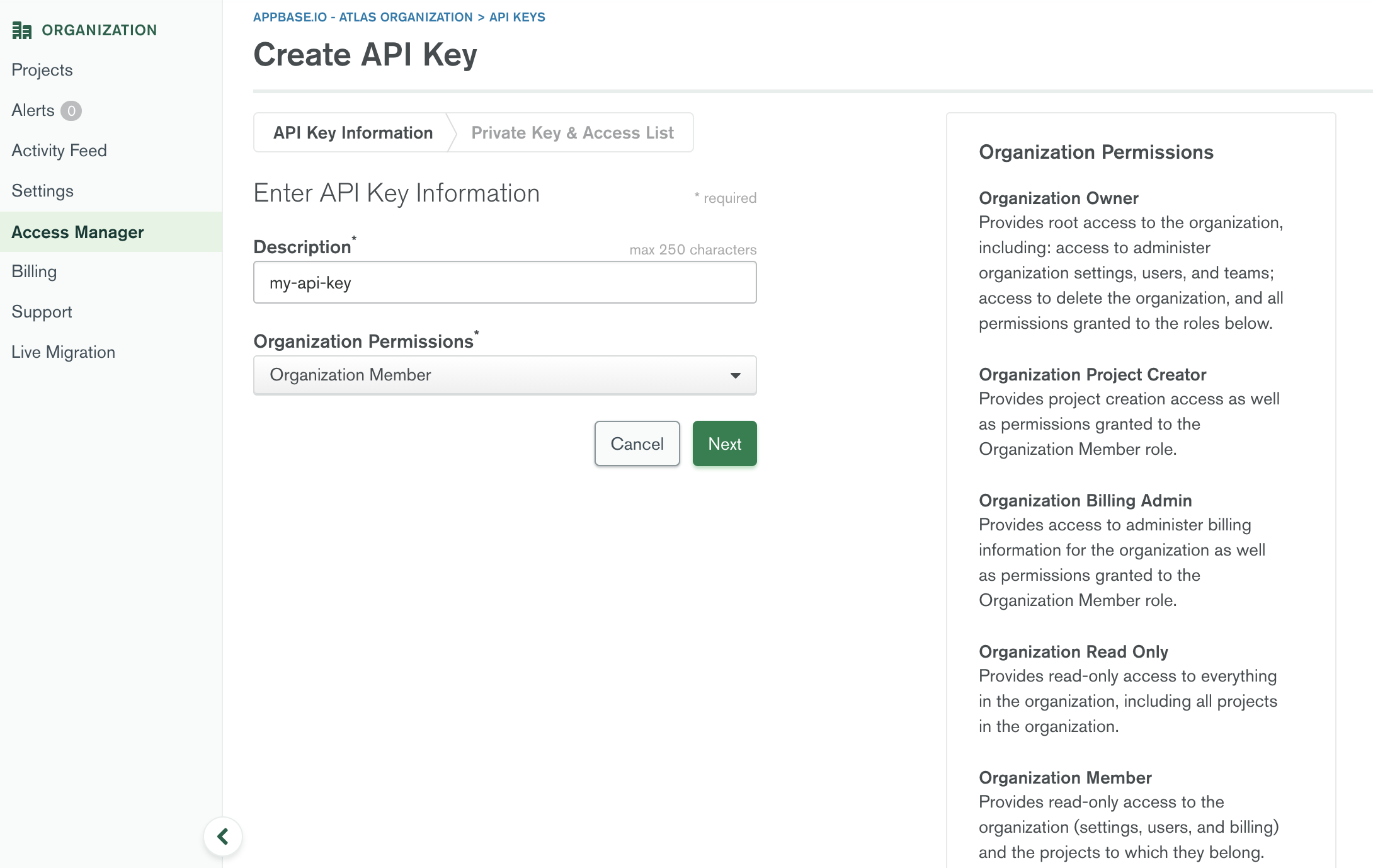Focus the Description text field
Image resolution: width=1373 pixels, height=868 pixels.
tap(504, 283)
